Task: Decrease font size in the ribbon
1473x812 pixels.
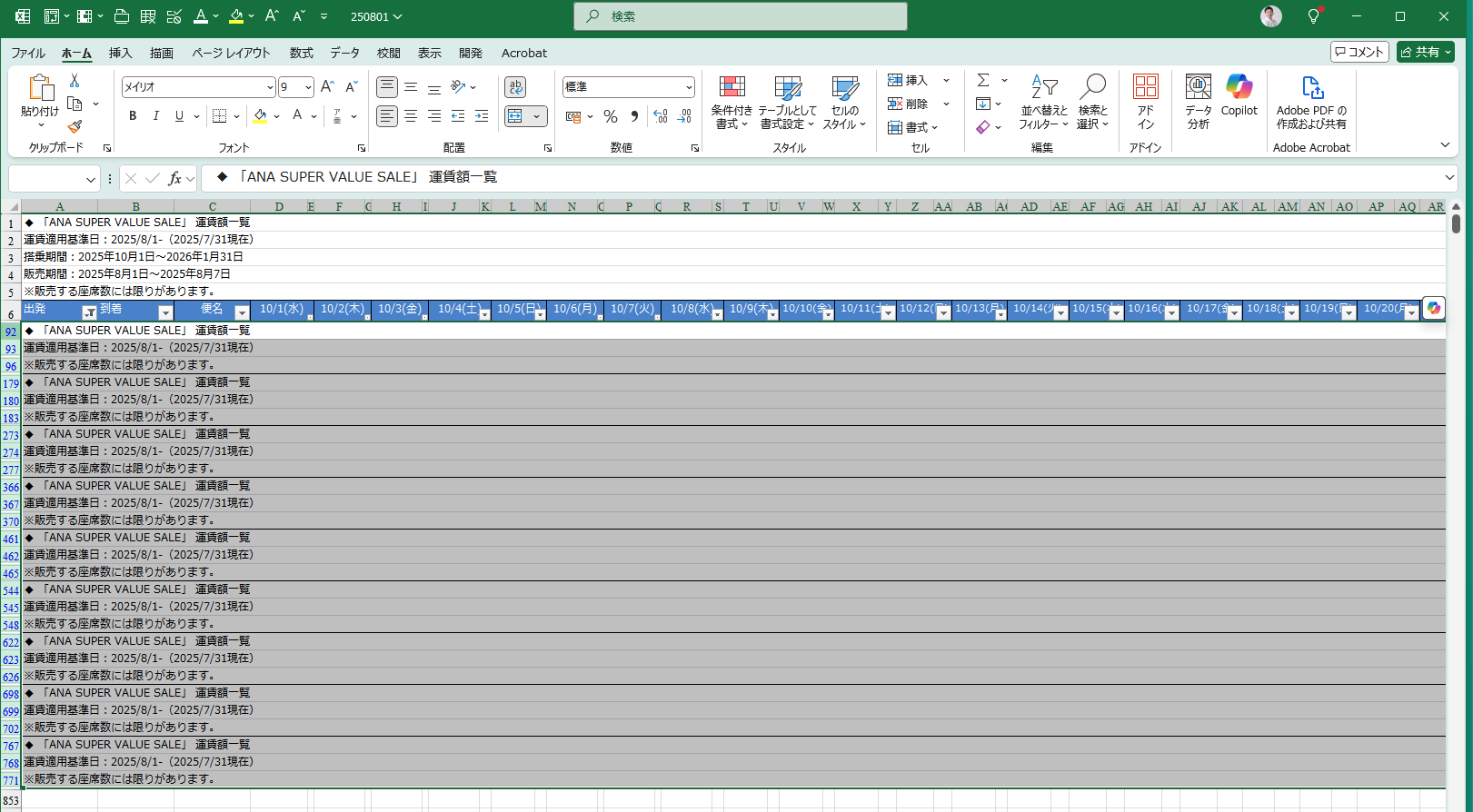Action: pyautogui.click(x=352, y=87)
